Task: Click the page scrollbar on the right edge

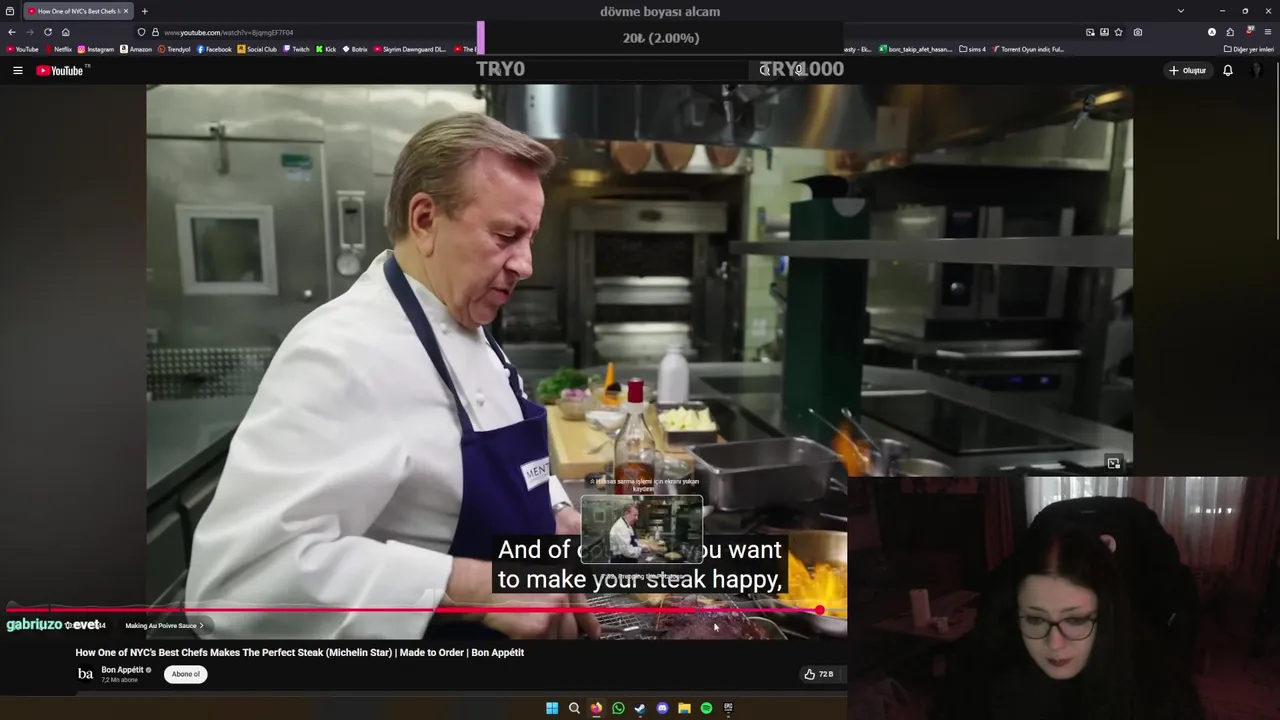Action: 1276,150
